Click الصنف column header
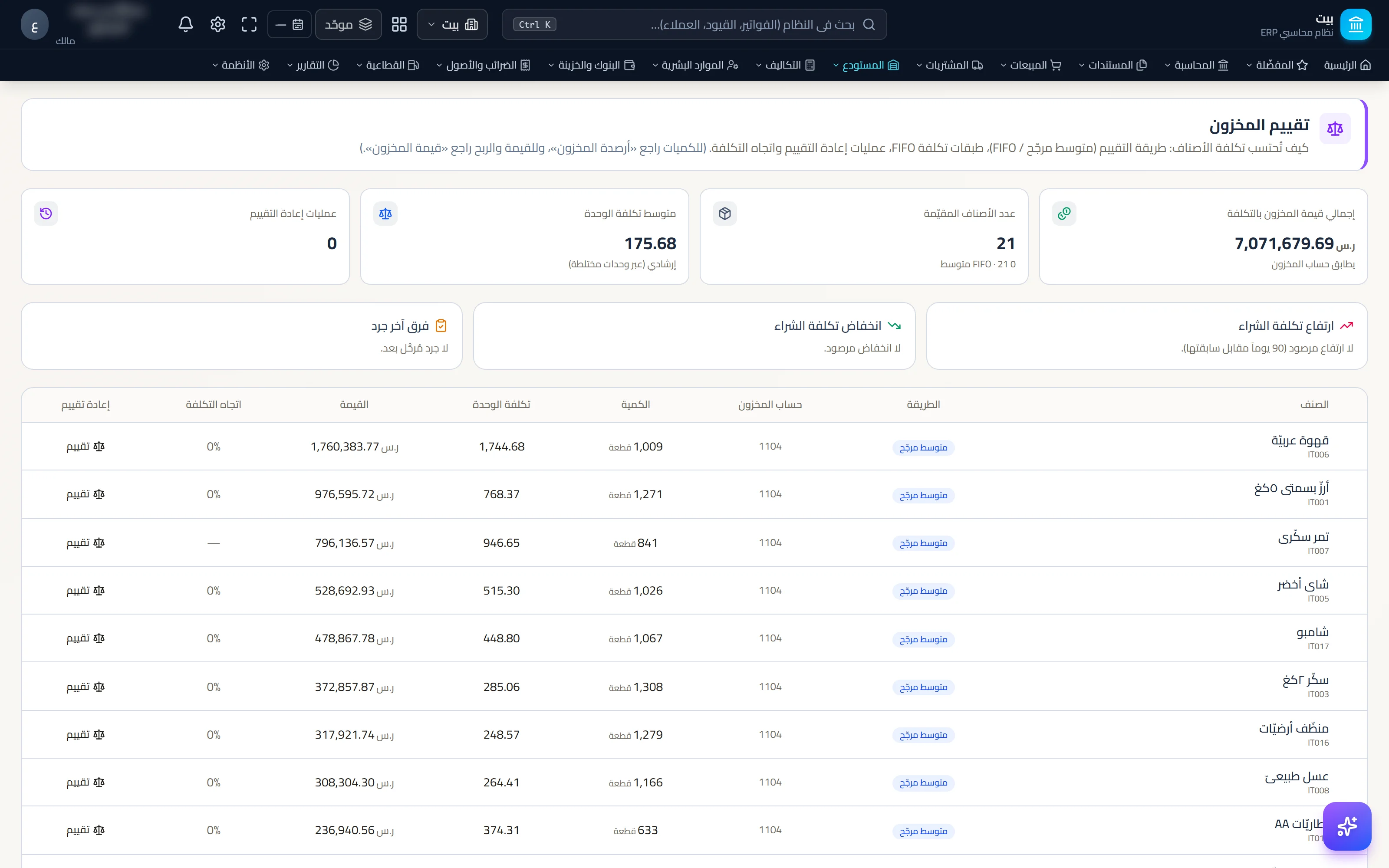The height and width of the screenshot is (868, 1389). coord(1314,404)
